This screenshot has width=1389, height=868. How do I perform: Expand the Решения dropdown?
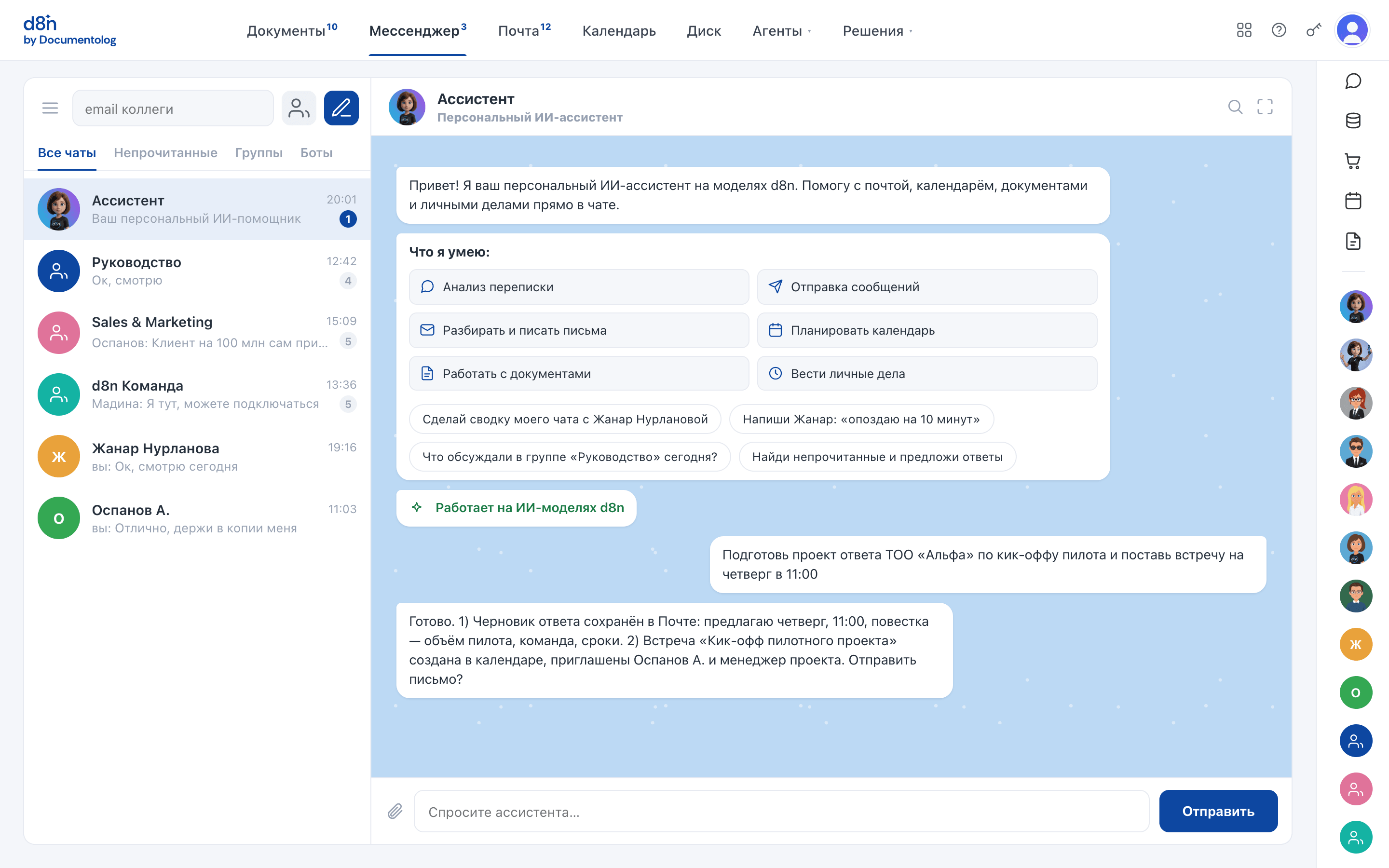click(878, 31)
